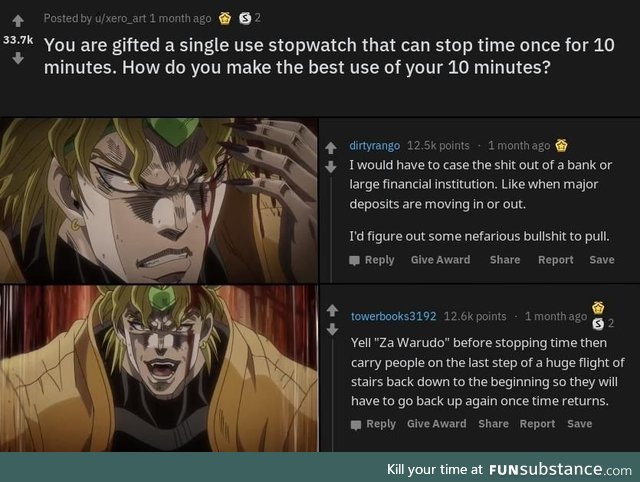This screenshot has width=640, height=482.
Task: Report the towerbooks3192 comment
Action: [x=537, y=424]
